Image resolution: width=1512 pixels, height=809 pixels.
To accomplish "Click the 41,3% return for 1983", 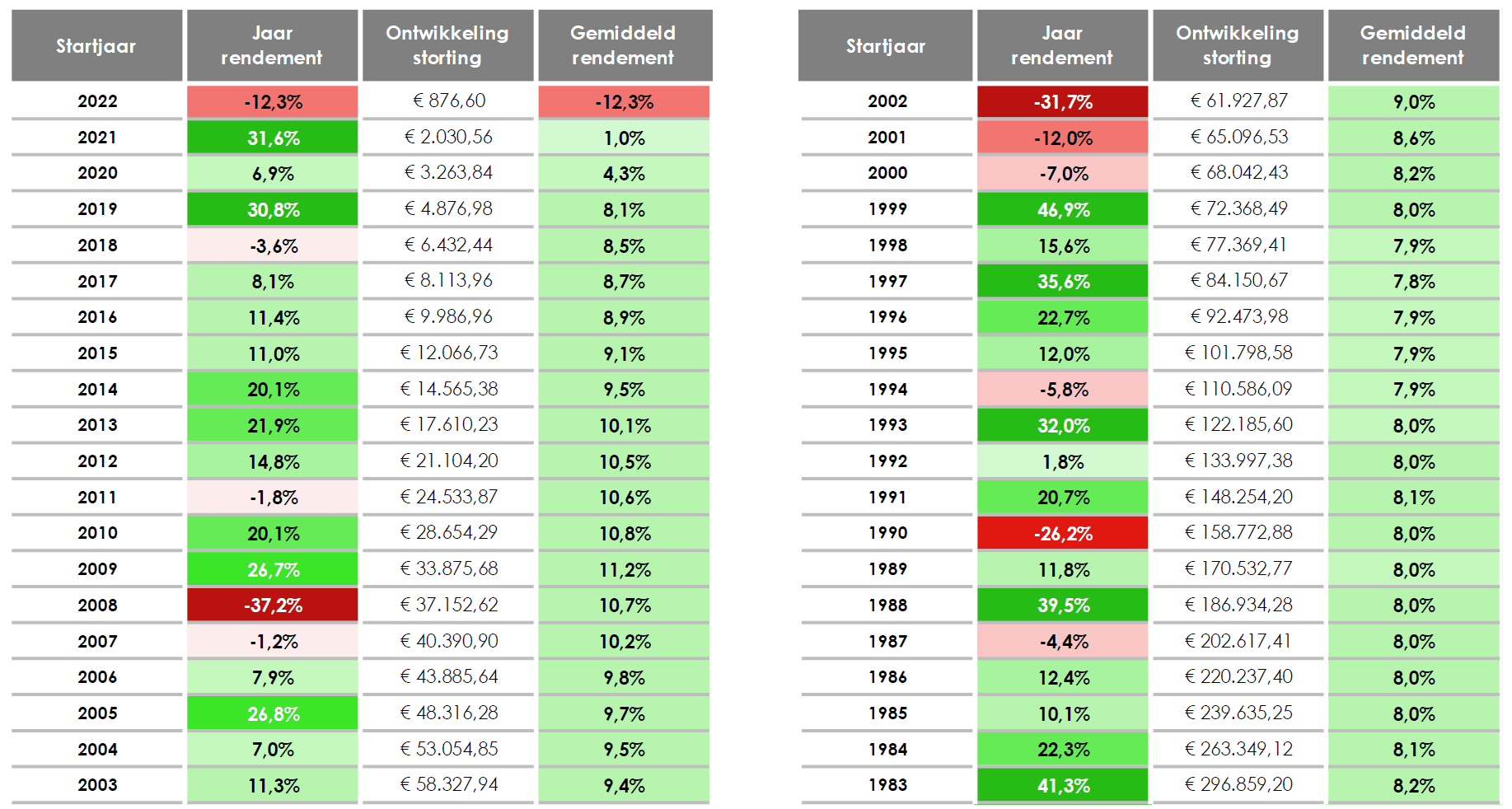I will (x=1062, y=786).
